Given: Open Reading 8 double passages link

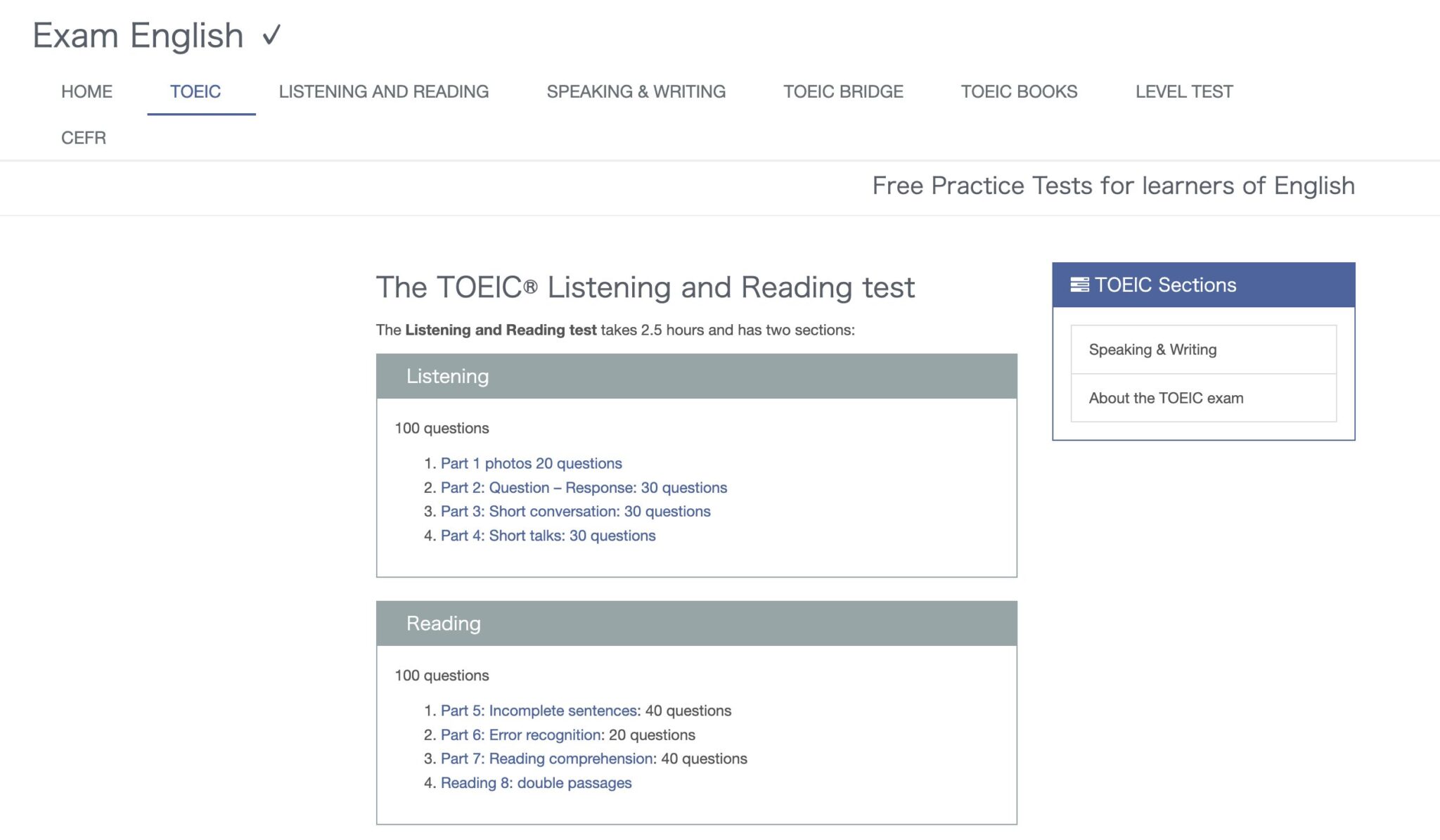Looking at the screenshot, I should 536,782.
